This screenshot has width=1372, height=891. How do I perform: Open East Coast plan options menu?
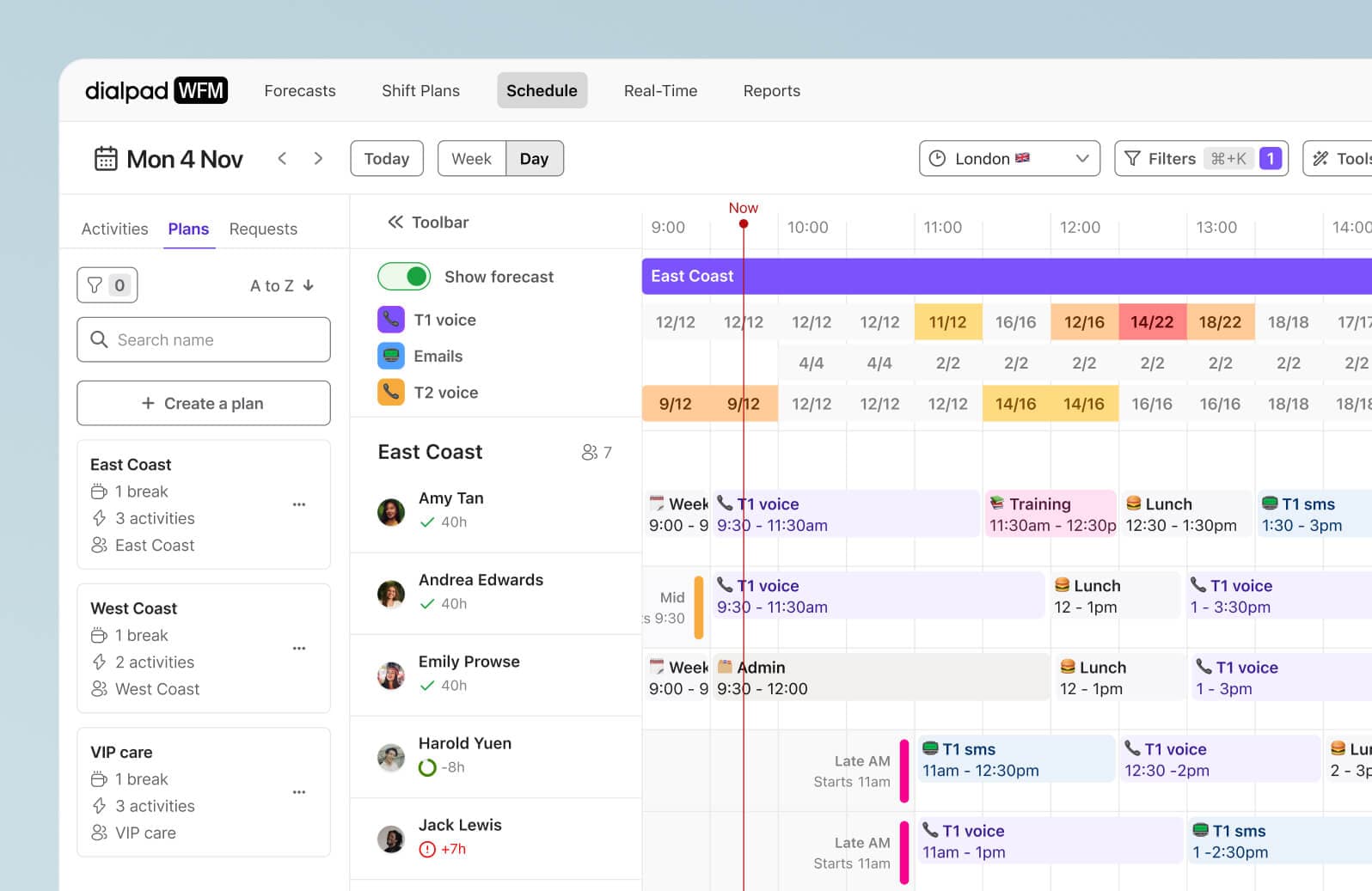pyautogui.click(x=299, y=504)
